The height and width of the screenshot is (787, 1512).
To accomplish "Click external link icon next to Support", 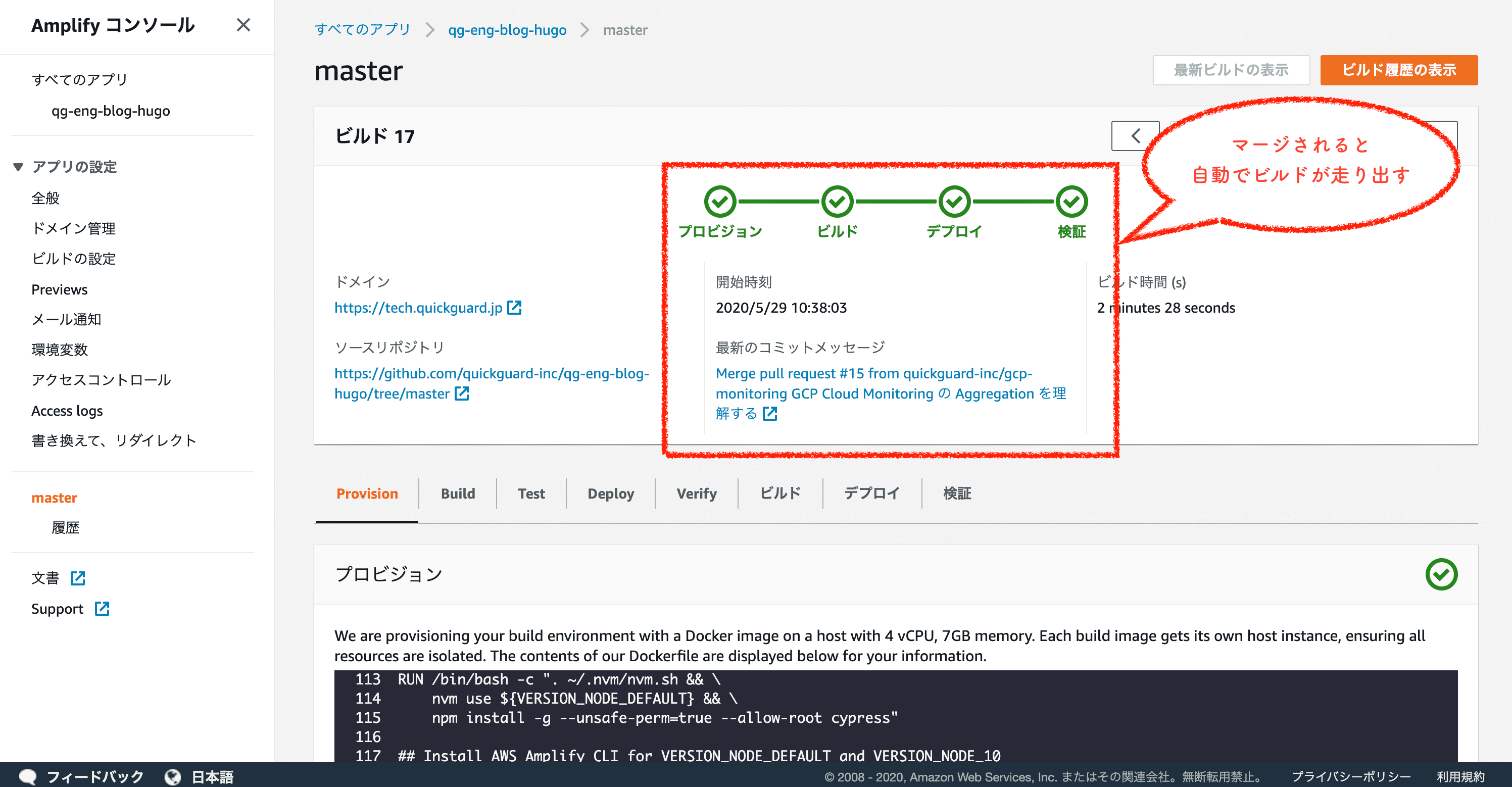I will tap(102, 609).
